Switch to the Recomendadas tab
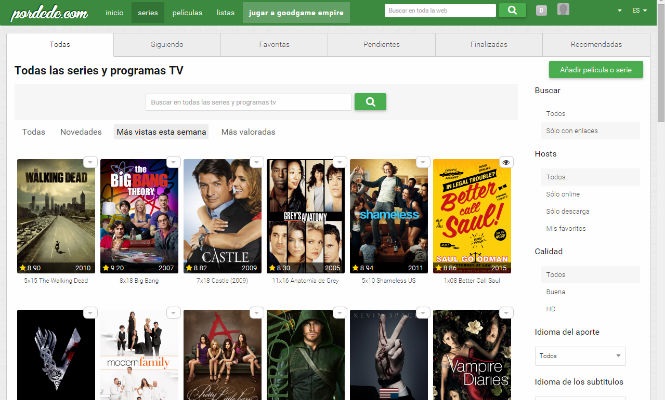This screenshot has height=400, width=665. point(596,45)
